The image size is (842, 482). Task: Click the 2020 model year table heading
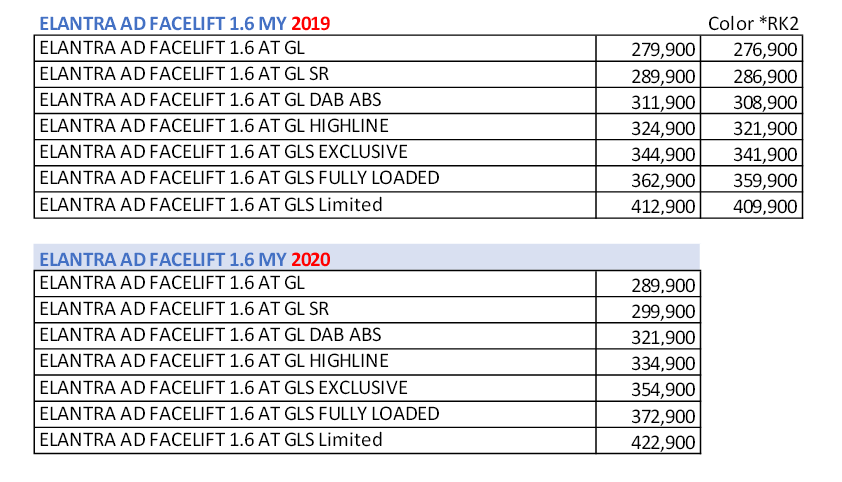pos(185,259)
